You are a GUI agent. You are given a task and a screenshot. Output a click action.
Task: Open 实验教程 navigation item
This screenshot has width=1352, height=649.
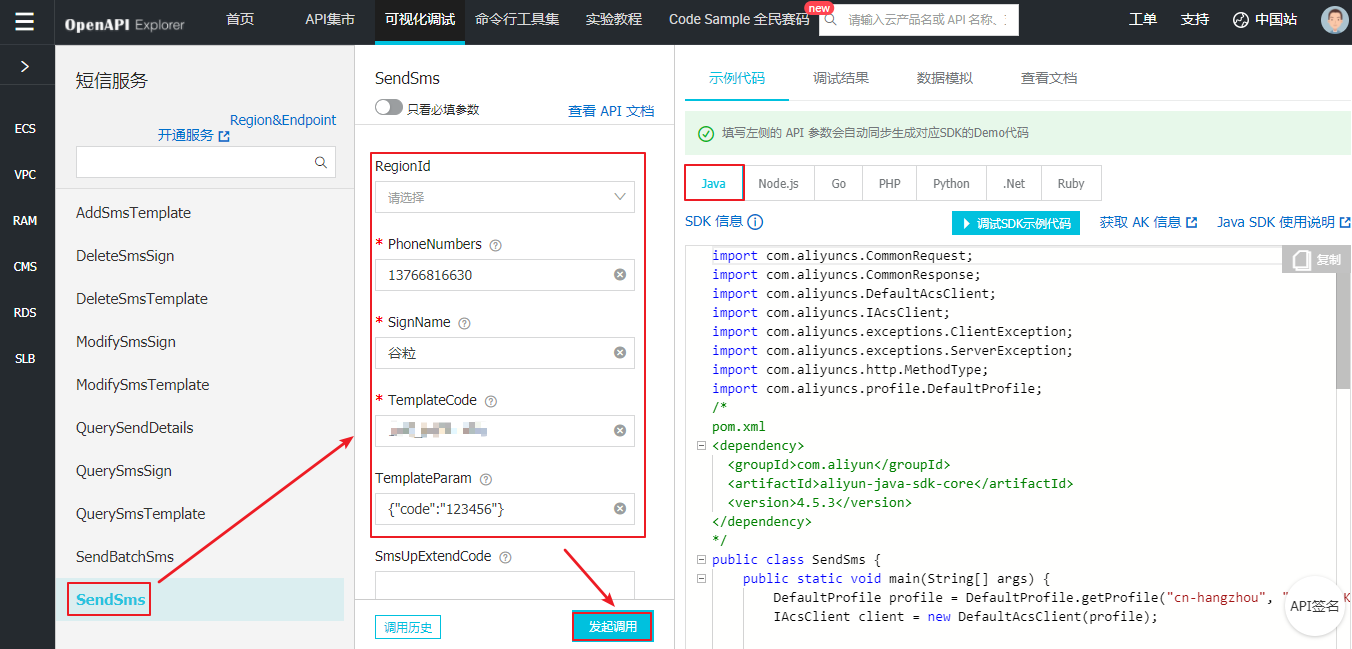point(614,19)
